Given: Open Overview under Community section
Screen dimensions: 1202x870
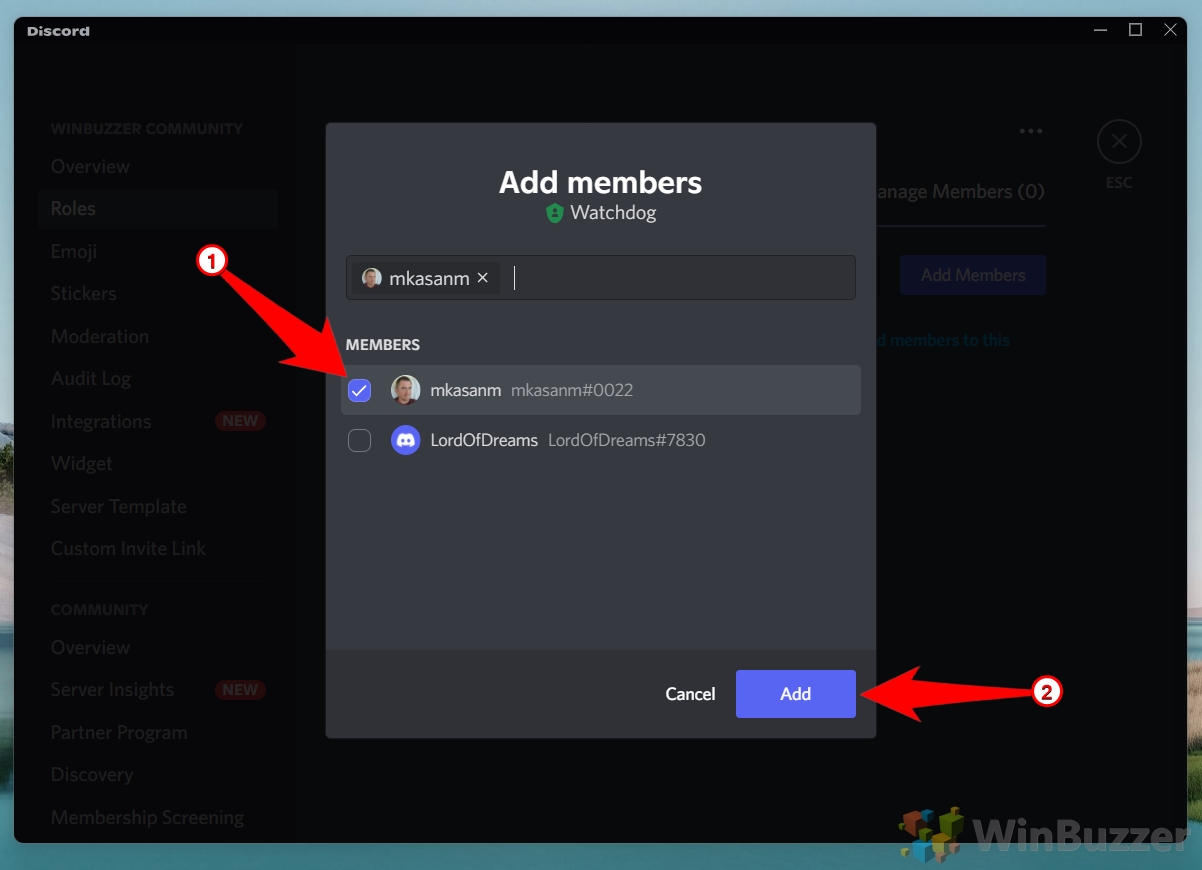Looking at the screenshot, I should [90, 647].
